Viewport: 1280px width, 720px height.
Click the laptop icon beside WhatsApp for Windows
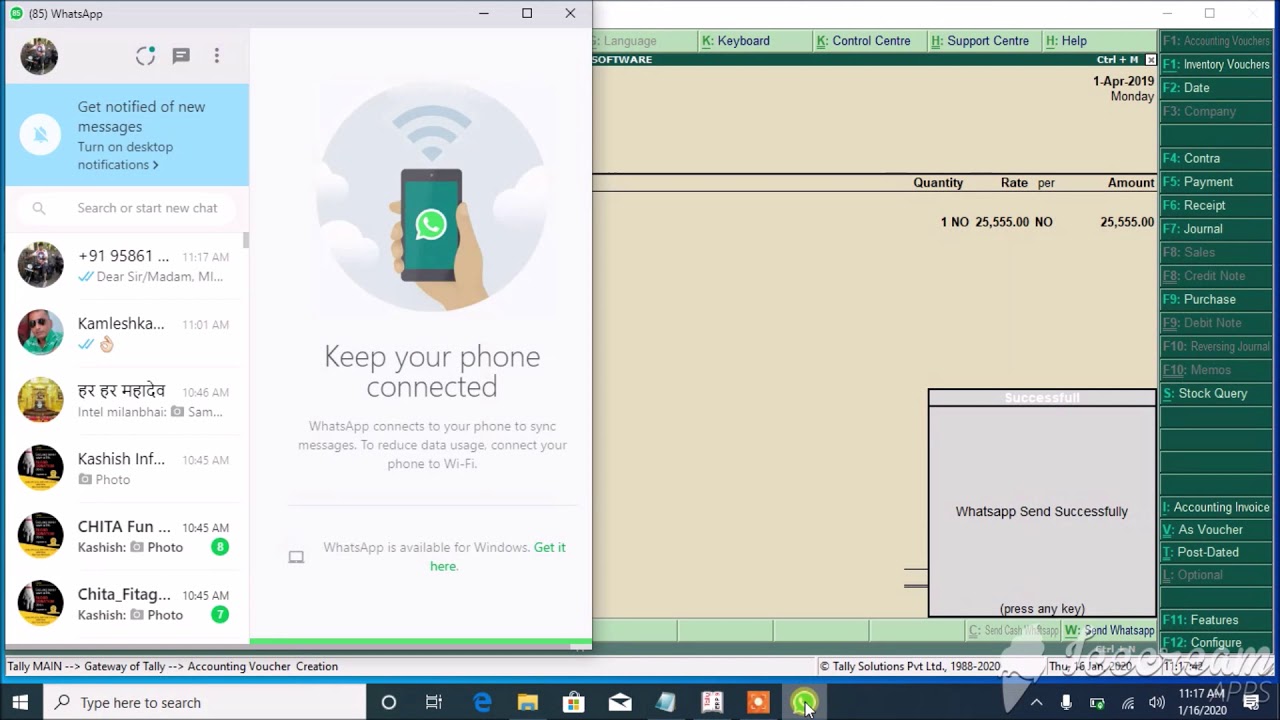(x=296, y=557)
